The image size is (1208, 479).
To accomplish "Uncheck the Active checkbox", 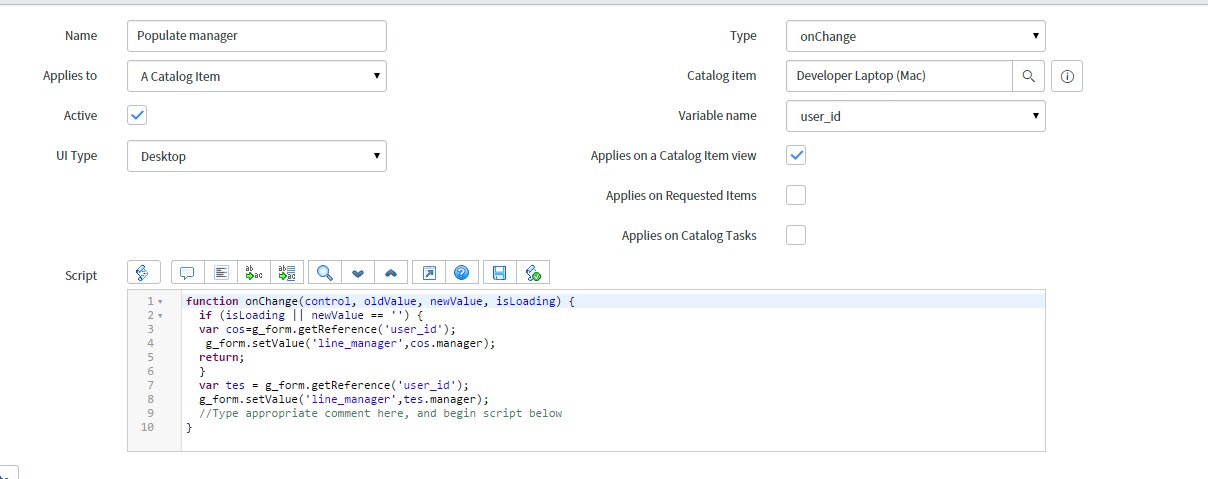I will click(x=137, y=115).
